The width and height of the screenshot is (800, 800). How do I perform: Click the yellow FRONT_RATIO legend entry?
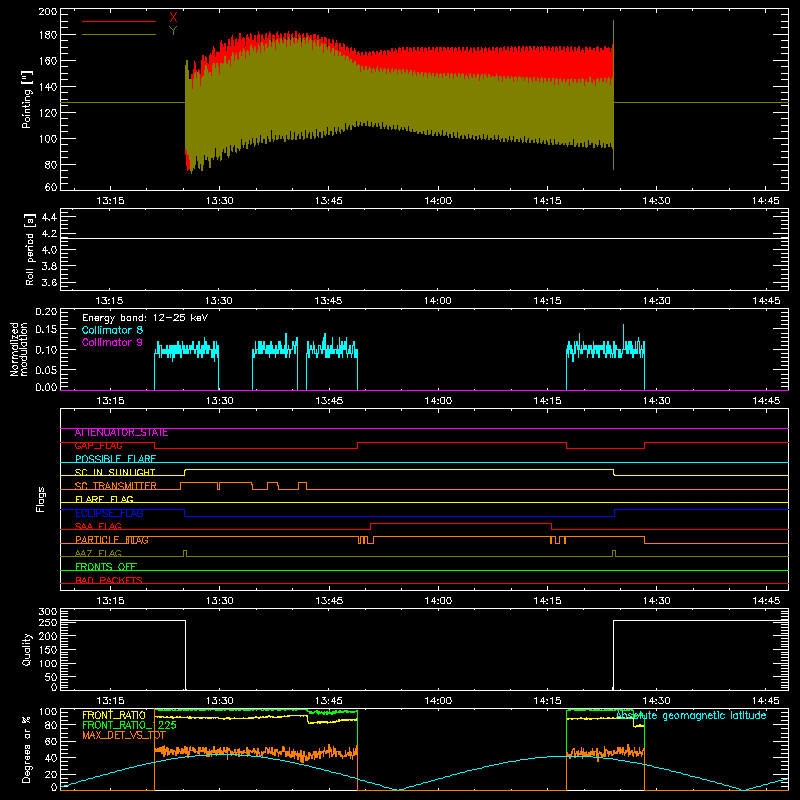point(114,715)
